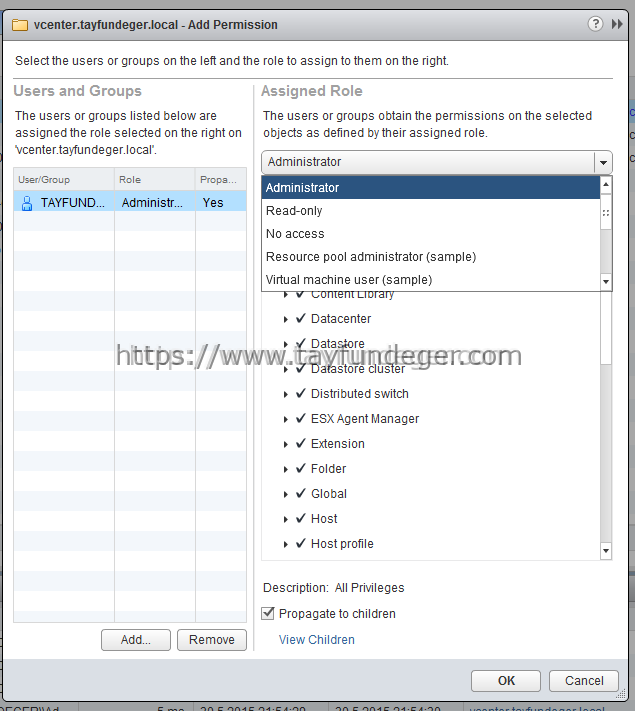This screenshot has width=635, height=711.
Task: Click role list scrollbar up arrow
Action: [606, 184]
